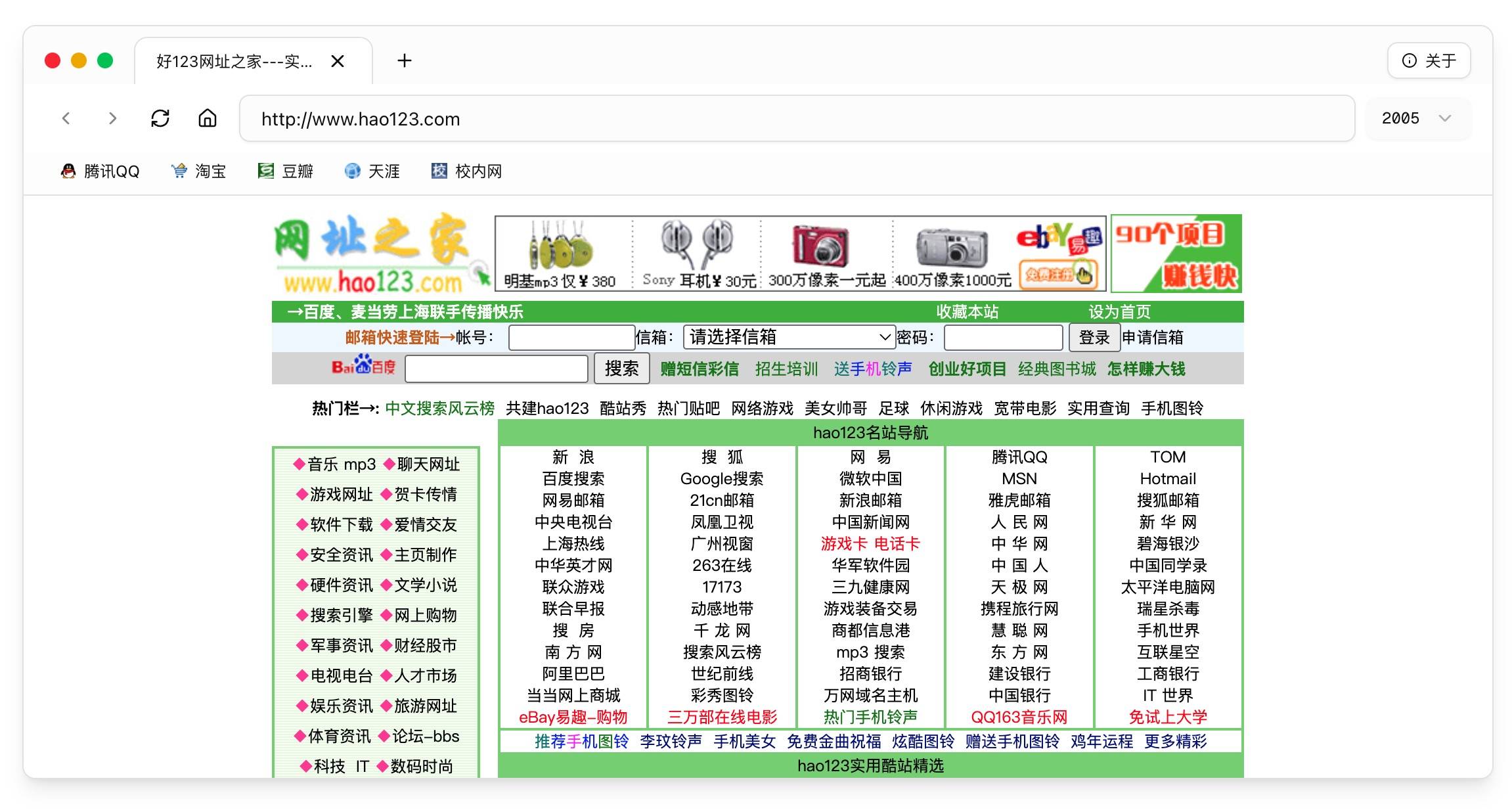Click the 关于 info button

pos(1429,61)
